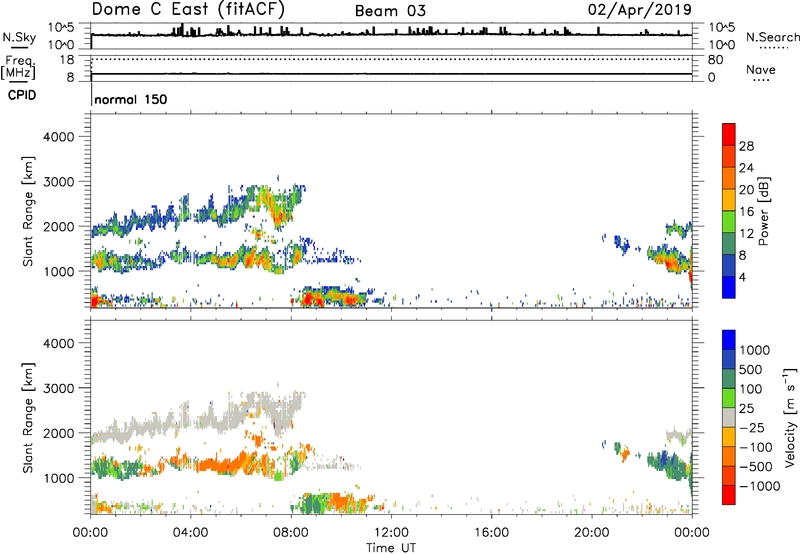Click the "3000" tick on power panel
This screenshot has height=554, width=800.
59,182
